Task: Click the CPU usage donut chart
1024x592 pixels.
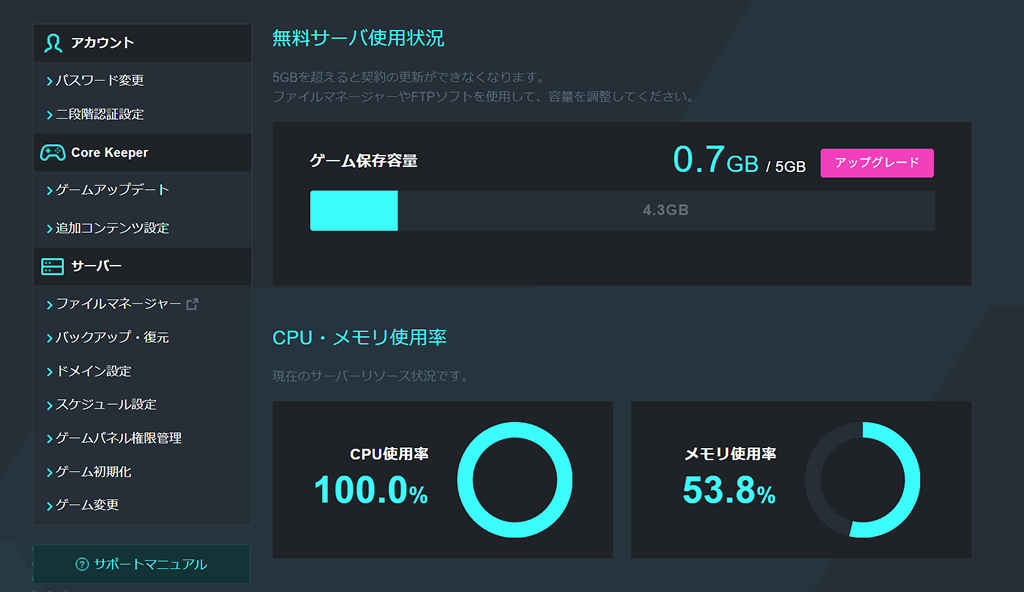Action: pos(514,480)
